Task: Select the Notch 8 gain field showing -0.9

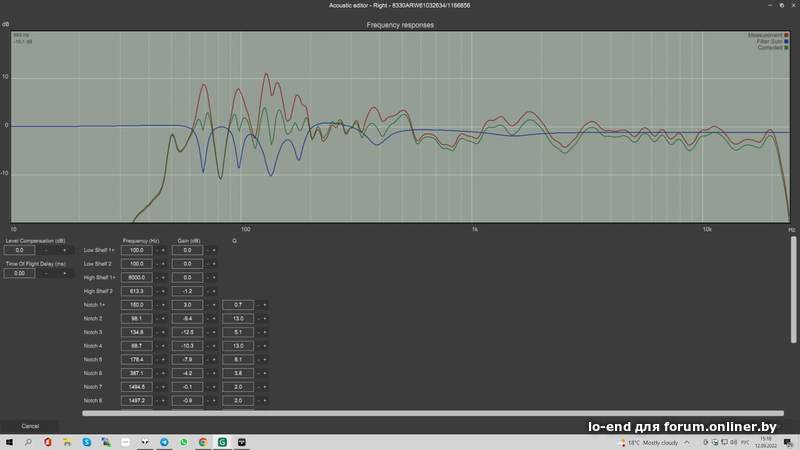Action: (x=187, y=401)
